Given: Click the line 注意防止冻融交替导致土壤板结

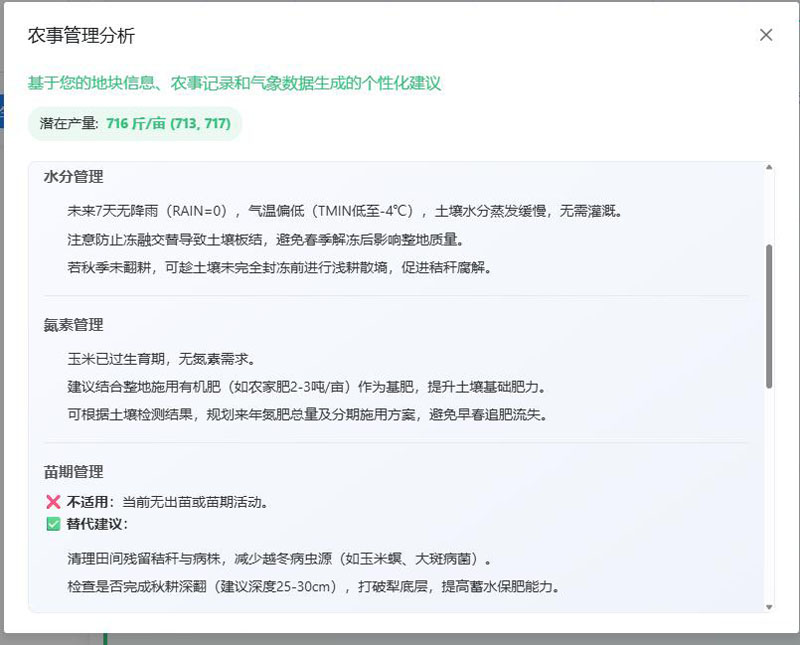Looking at the screenshot, I should click(x=266, y=239).
